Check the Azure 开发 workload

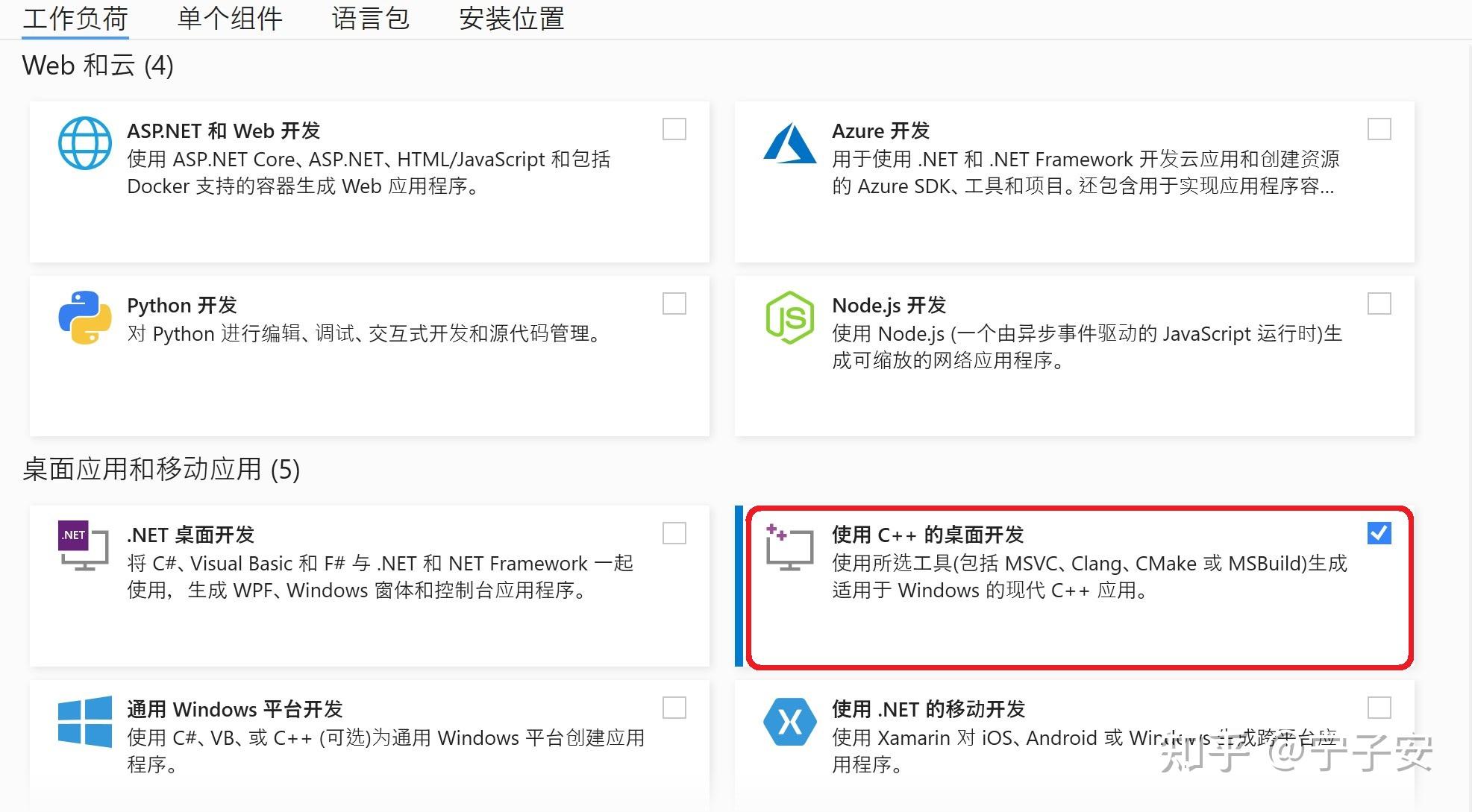click(x=1379, y=129)
